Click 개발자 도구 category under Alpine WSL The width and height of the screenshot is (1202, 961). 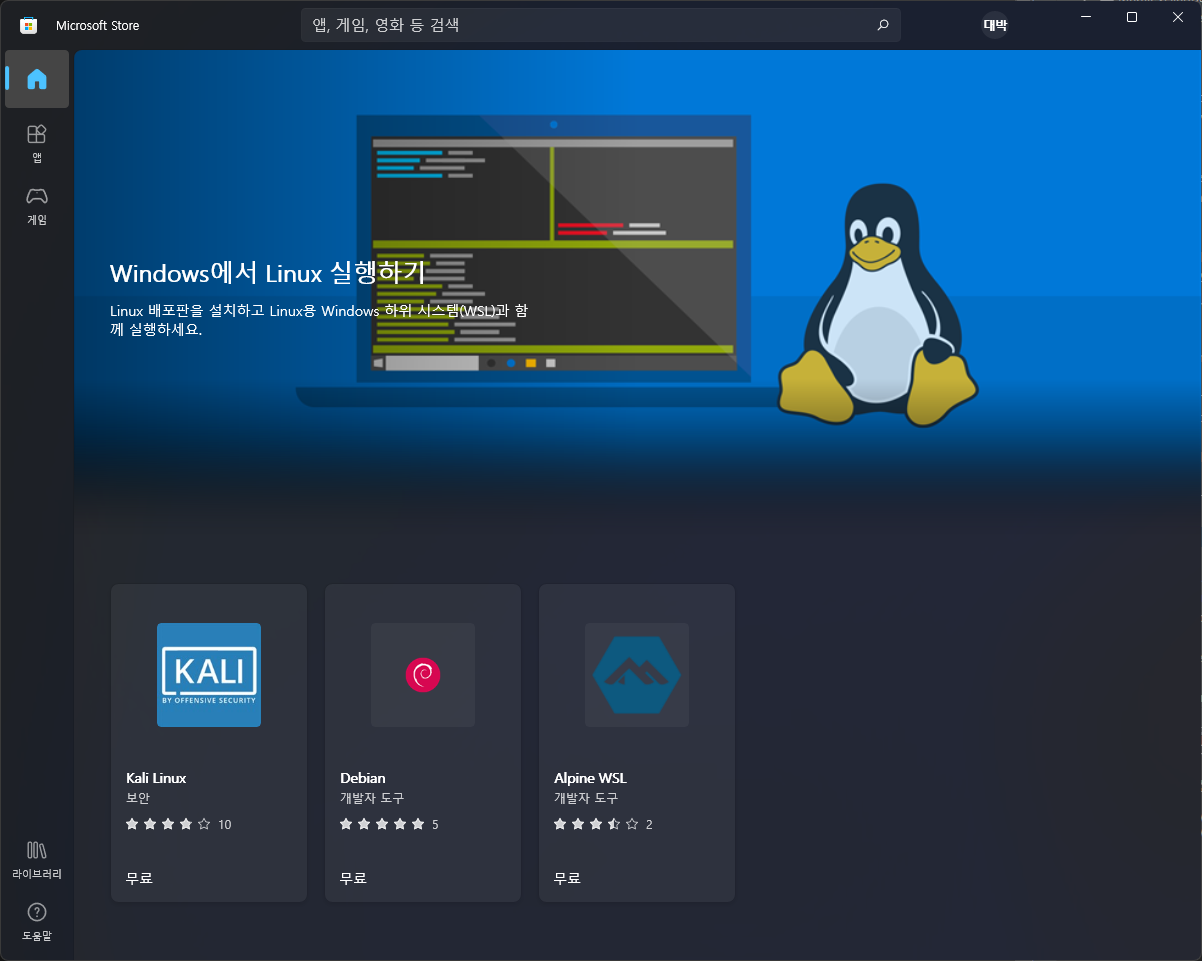(586, 799)
